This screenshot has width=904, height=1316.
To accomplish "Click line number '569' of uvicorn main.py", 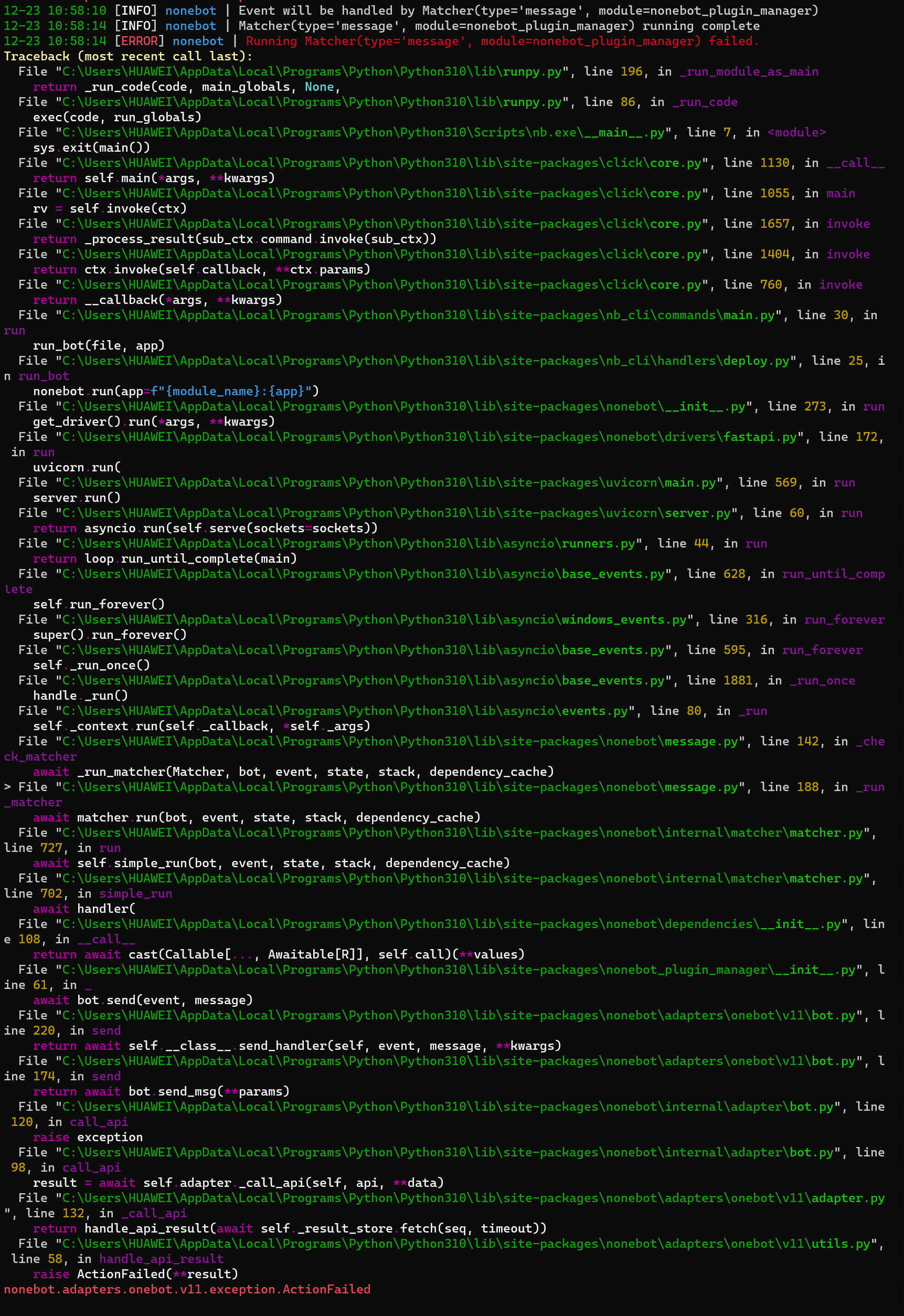I will pyautogui.click(x=785, y=483).
